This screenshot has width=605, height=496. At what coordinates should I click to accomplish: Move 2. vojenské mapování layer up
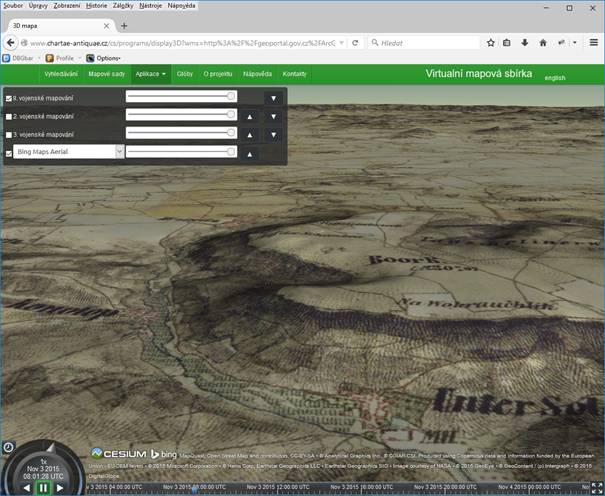(250, 116)
